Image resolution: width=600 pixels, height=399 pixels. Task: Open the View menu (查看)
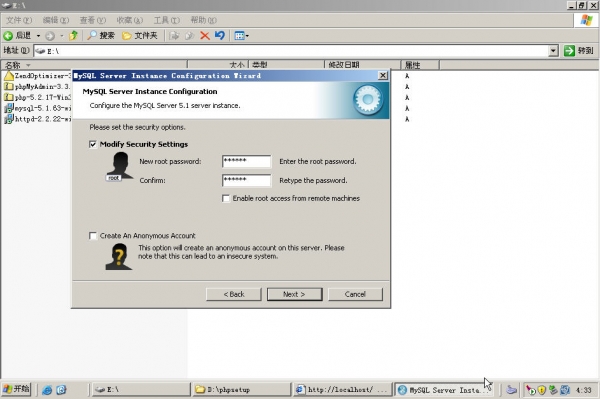(93, 20)
